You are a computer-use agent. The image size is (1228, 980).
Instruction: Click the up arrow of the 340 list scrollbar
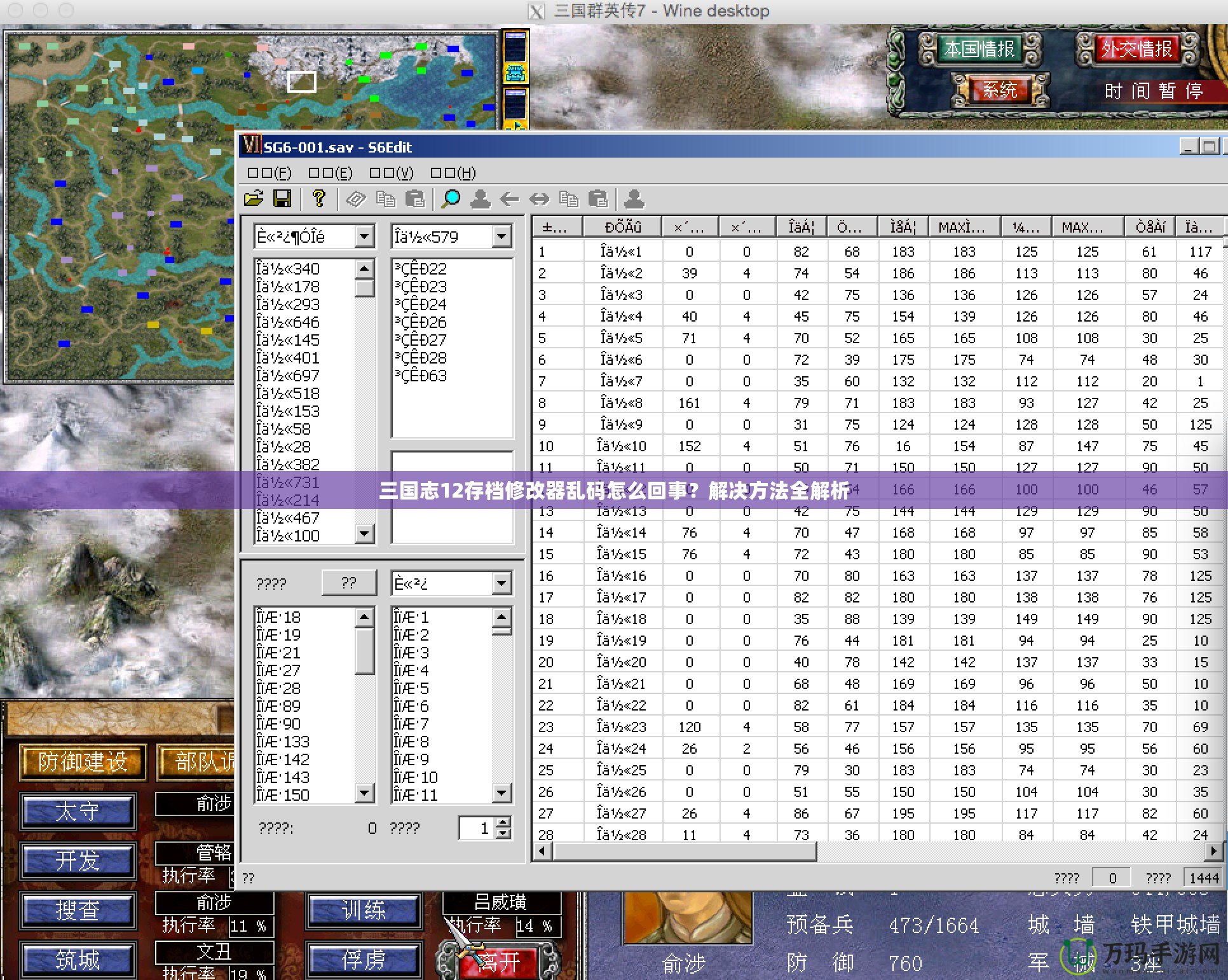pyautogui.click(x=364, y=268)
